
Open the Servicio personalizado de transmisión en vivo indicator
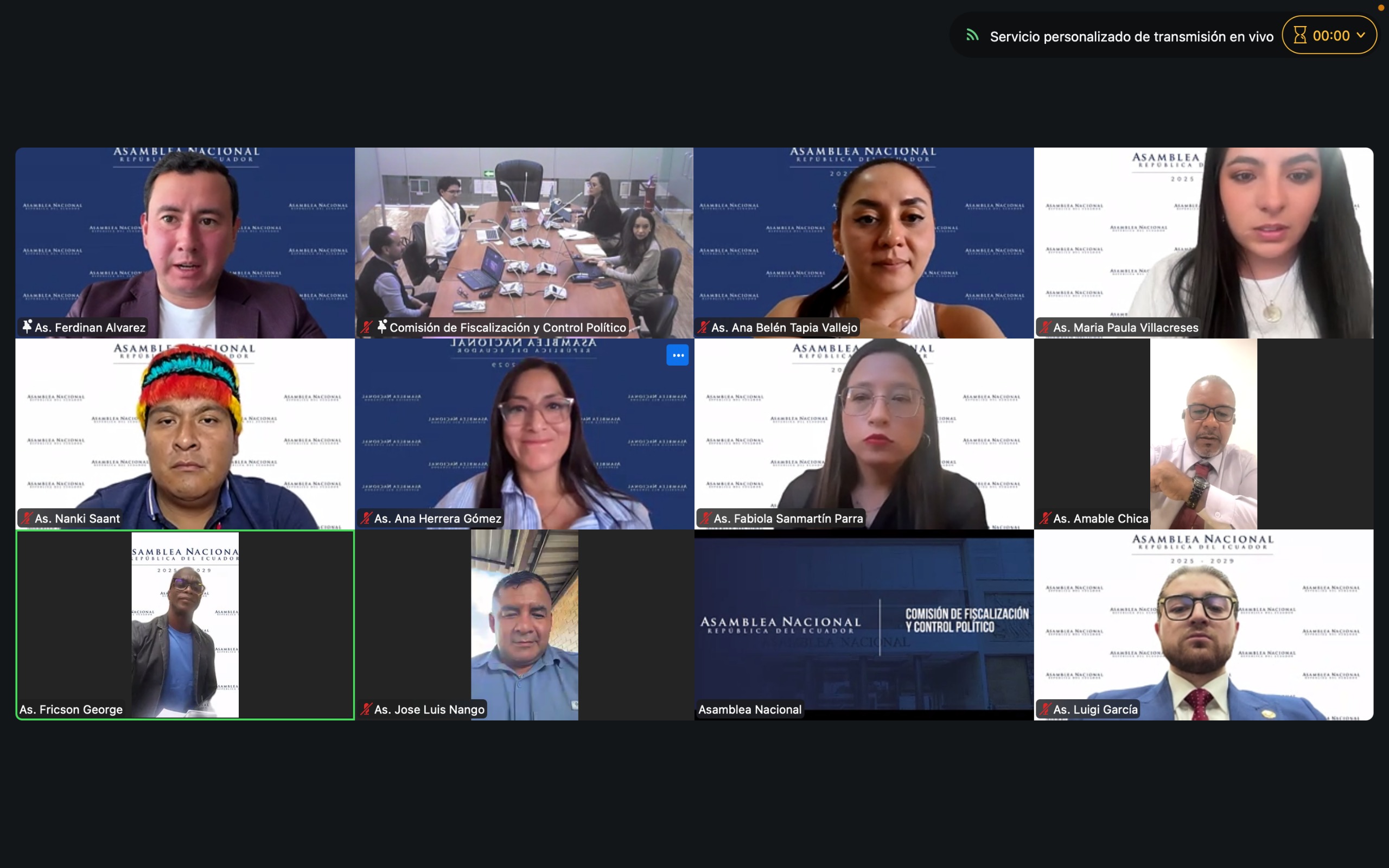(x=1131, y=37)
